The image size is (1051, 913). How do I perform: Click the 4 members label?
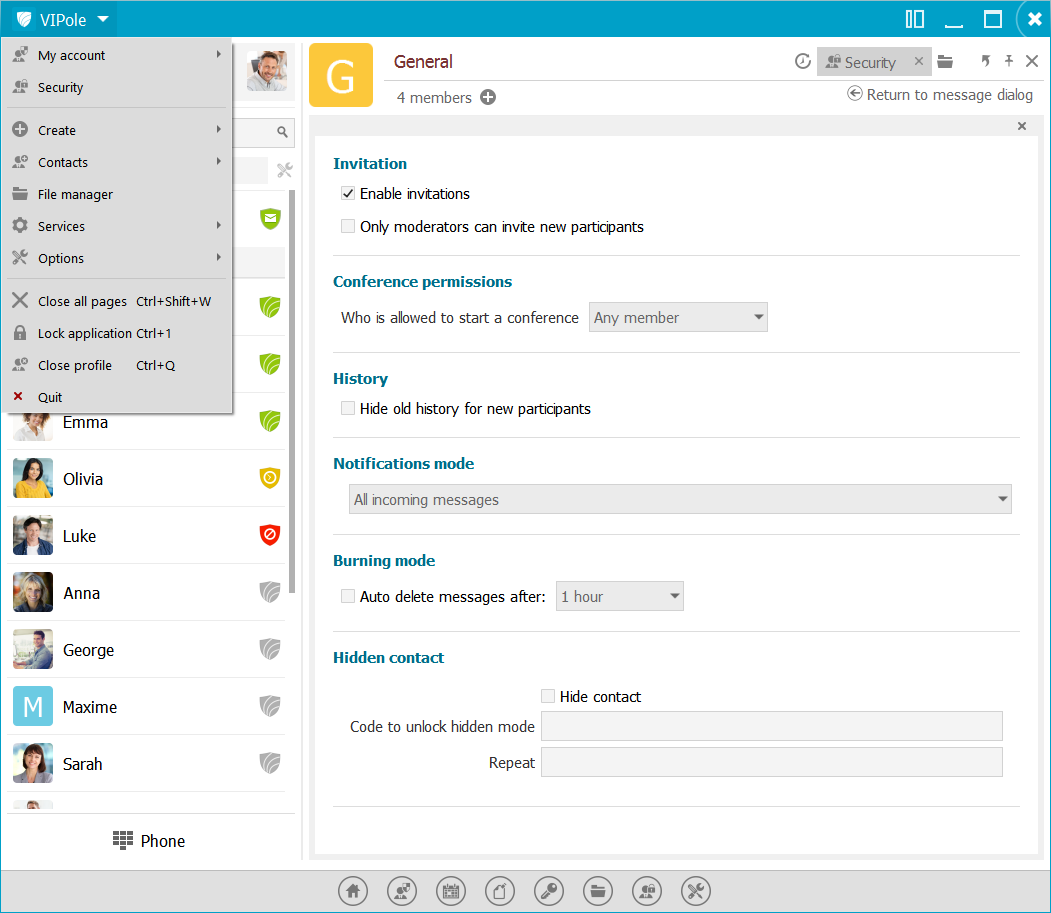coord(434,98)
